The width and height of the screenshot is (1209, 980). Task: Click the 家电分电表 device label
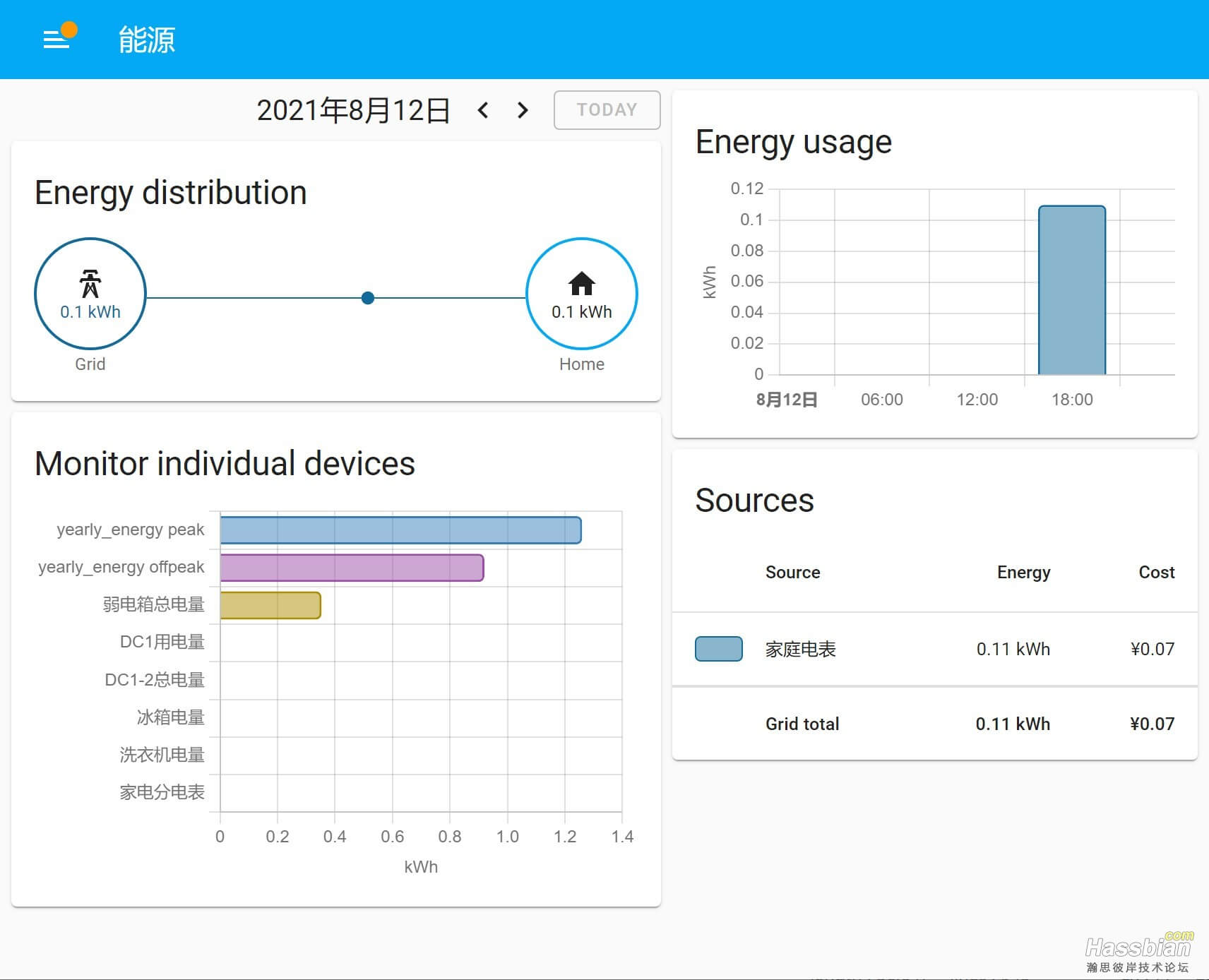click(x=162, y=792)
